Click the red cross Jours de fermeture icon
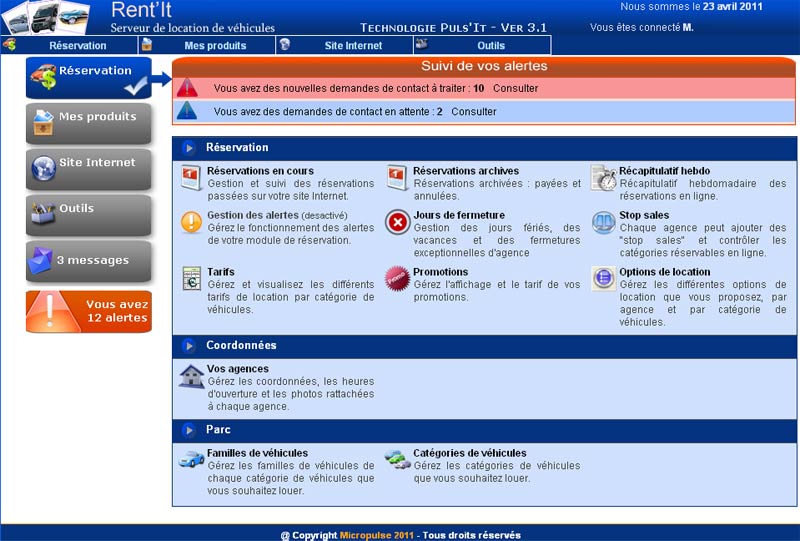800x541 pixels. 397,223
